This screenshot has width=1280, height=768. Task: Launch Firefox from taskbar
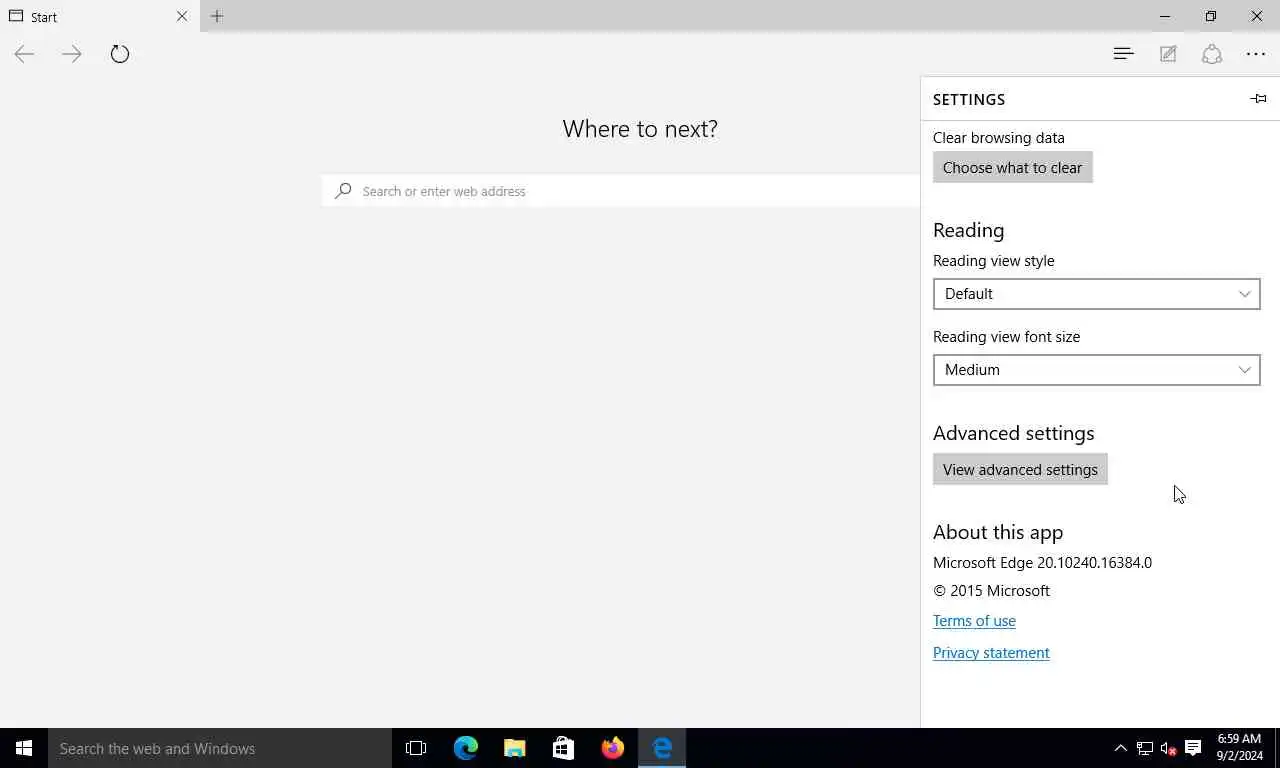613,748
